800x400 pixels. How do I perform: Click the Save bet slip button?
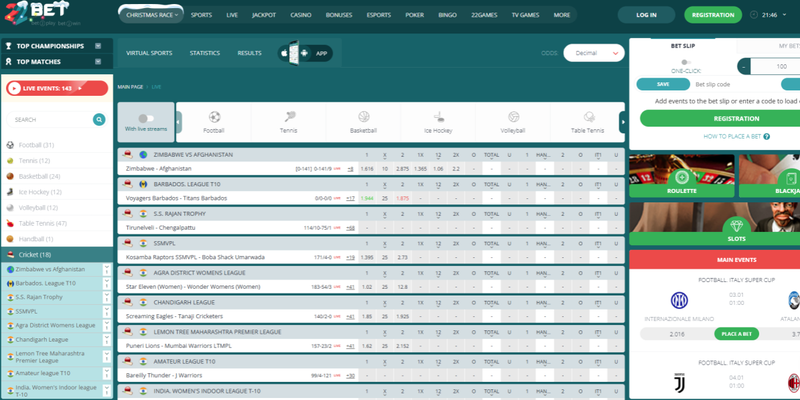click(663, 84)
